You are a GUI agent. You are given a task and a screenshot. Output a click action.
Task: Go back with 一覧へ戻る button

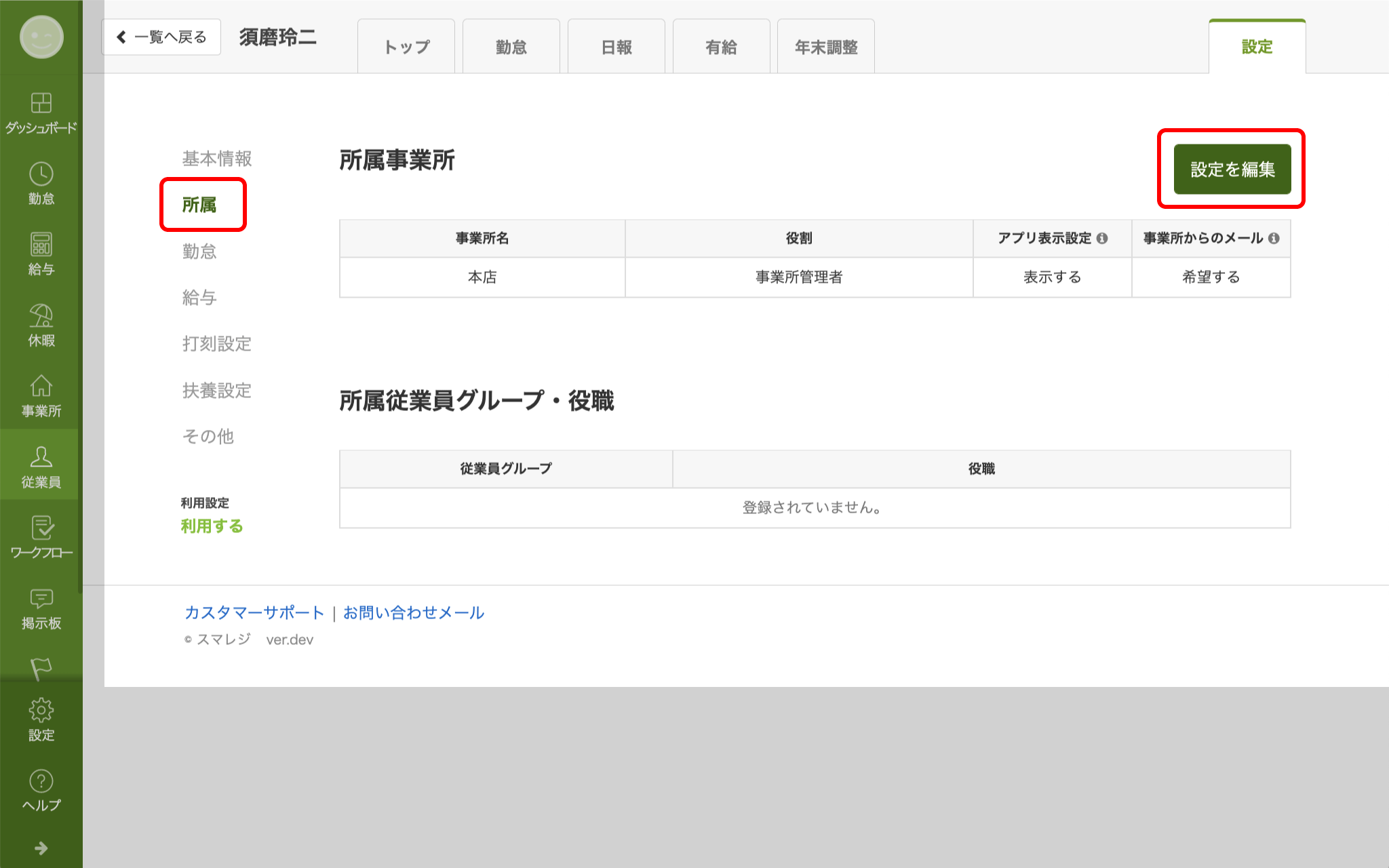point(161,37)
